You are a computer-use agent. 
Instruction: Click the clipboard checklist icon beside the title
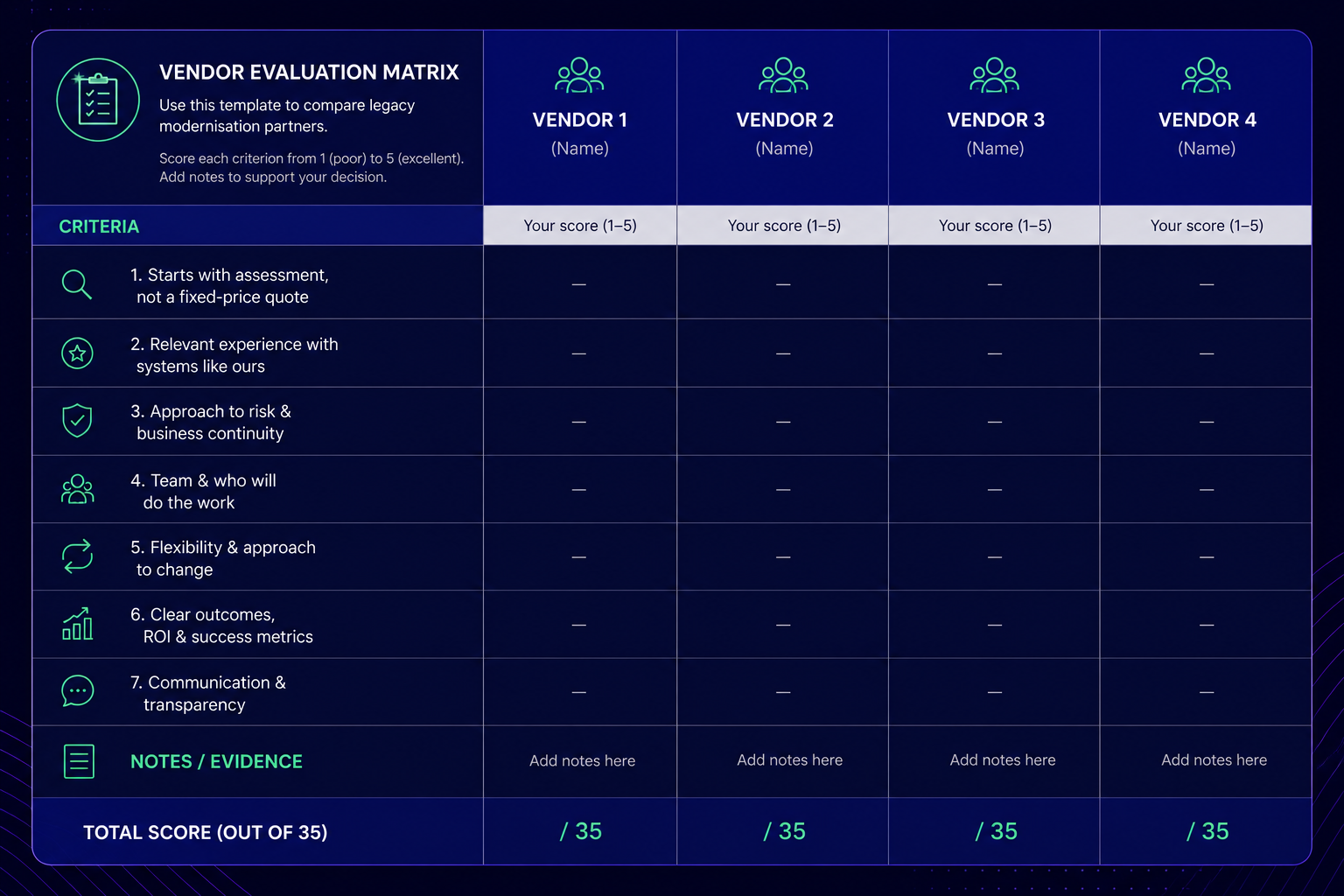click(x=98, y=100)
